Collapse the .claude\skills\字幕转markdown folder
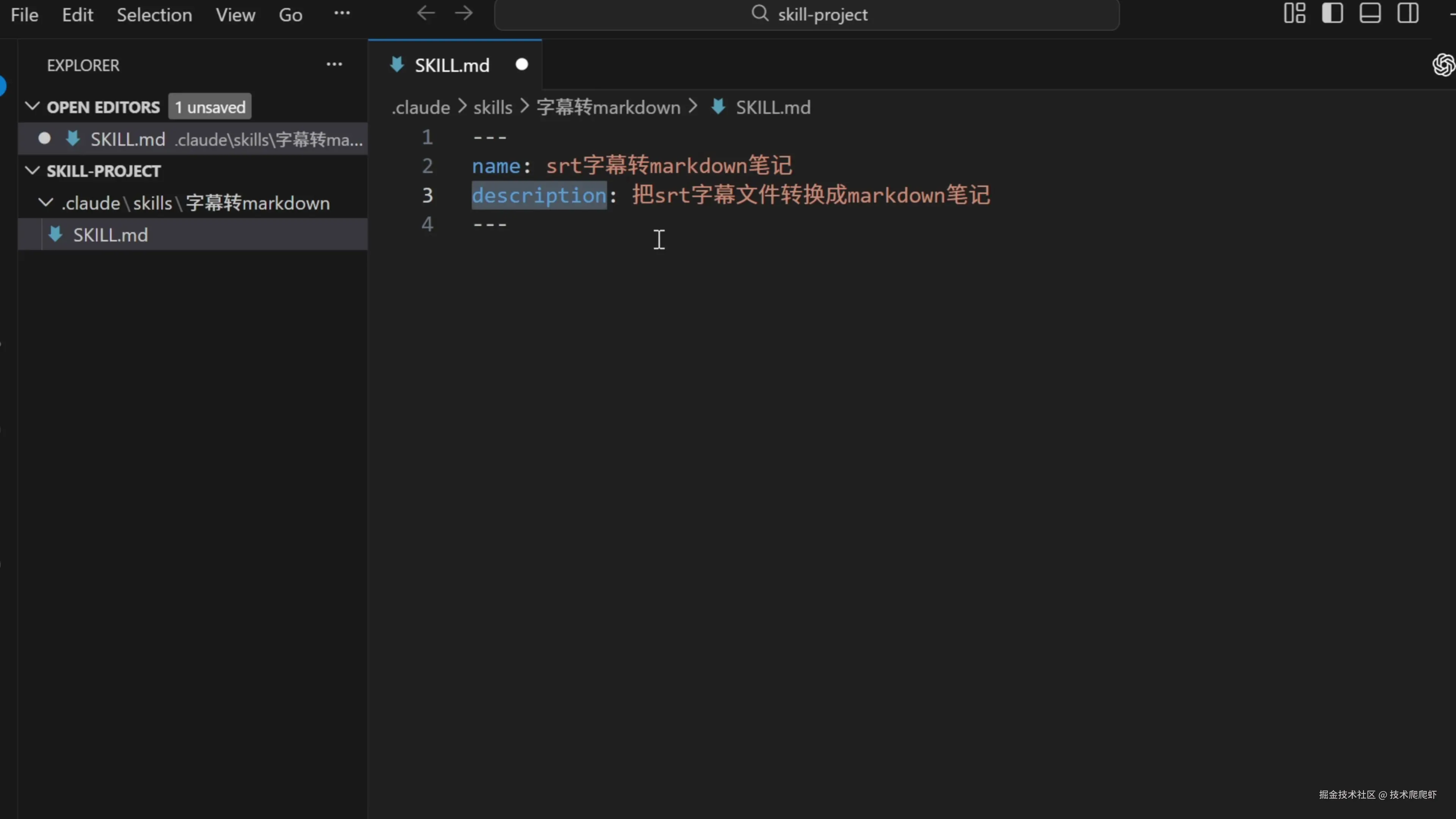Viewport: 1456px width, 819px height. [46, 202]
